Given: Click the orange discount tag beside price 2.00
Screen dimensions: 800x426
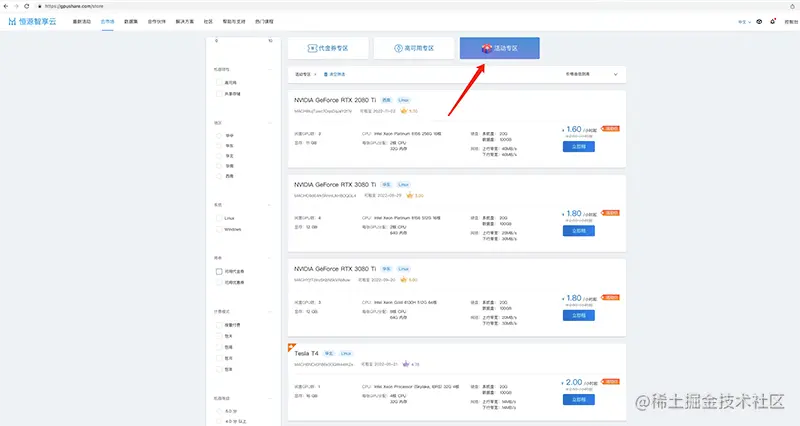Looking at the screenshot, I should [610, 382].
